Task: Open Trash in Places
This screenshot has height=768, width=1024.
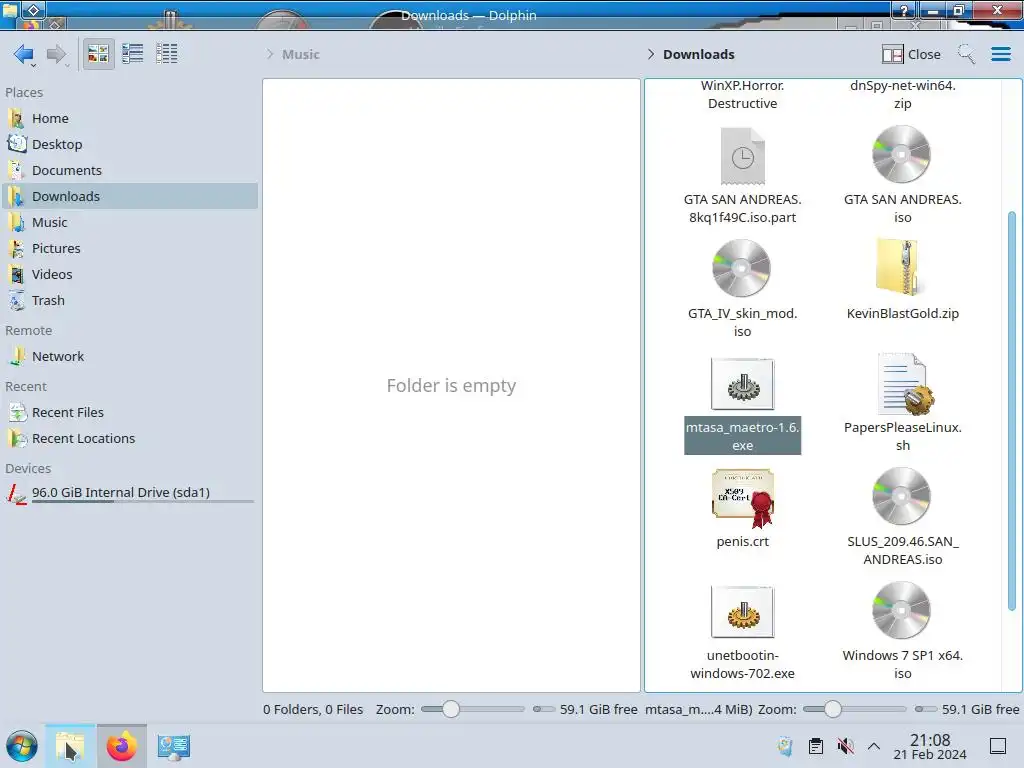Action: tap(130, 301)
